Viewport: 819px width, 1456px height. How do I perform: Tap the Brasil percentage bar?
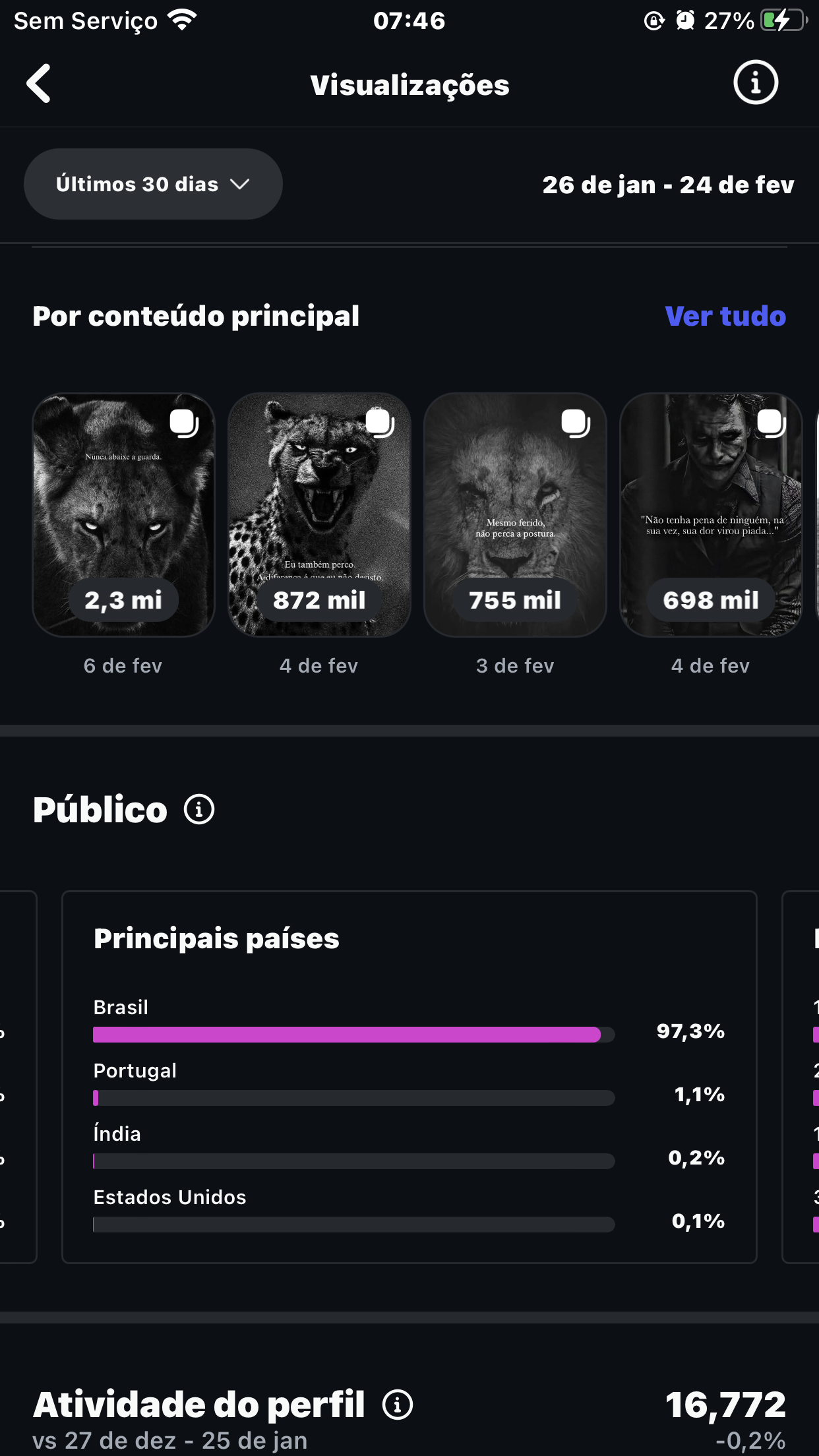click(353, 1035)
